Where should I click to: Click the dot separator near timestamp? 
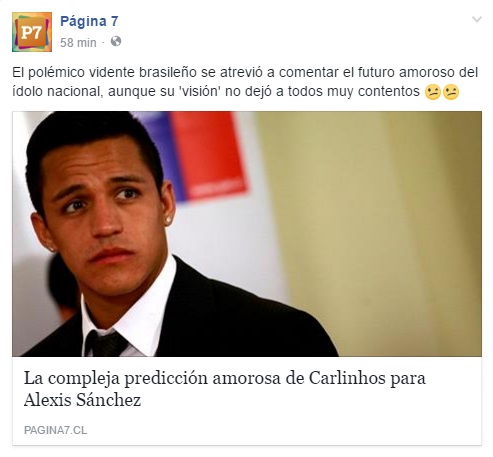(x=103, y=43)
